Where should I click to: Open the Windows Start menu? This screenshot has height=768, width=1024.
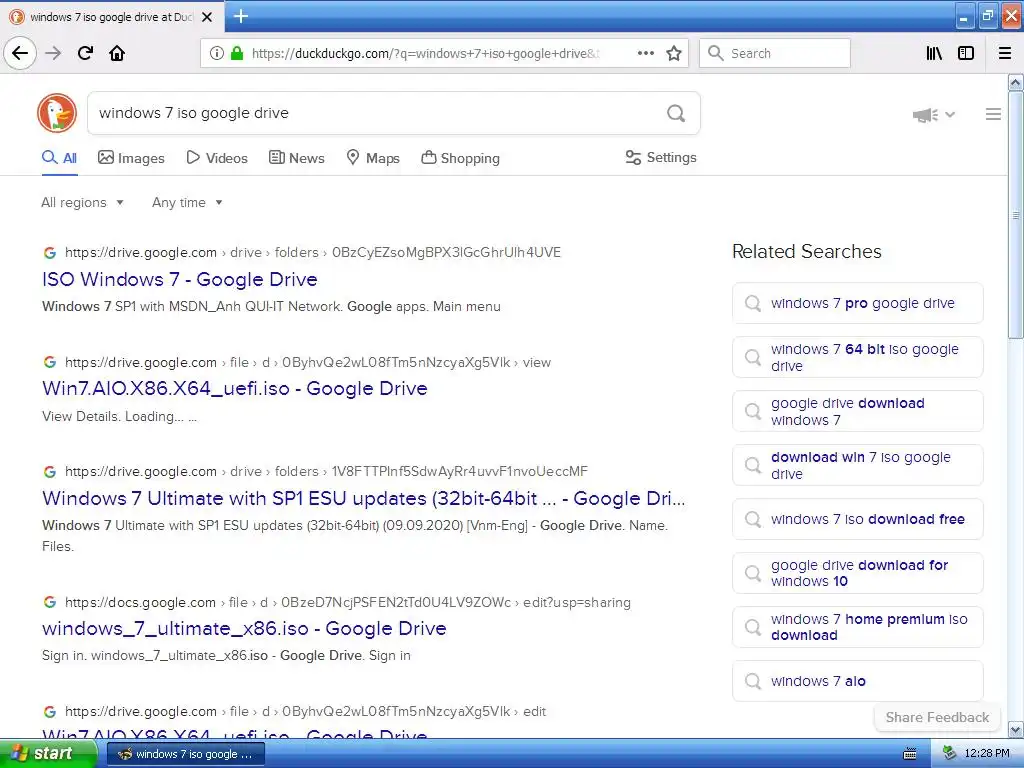tap(47, 754)
